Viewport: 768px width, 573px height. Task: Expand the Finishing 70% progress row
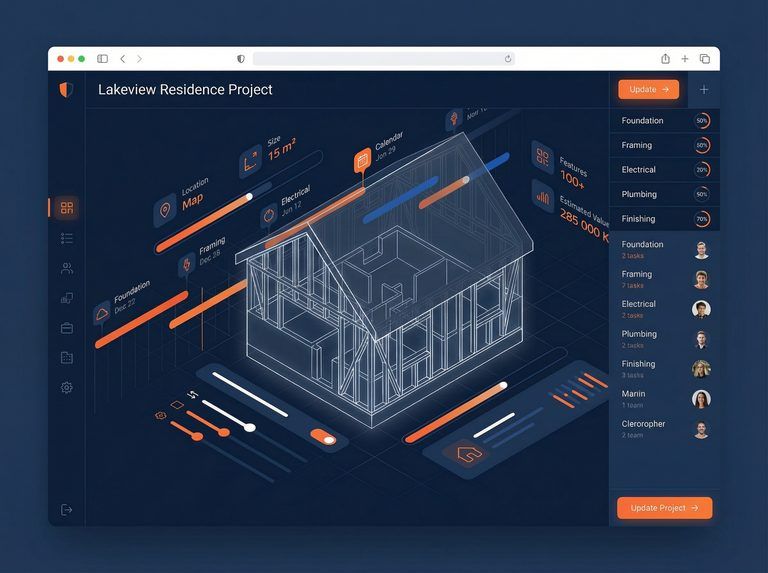[664, 219]
